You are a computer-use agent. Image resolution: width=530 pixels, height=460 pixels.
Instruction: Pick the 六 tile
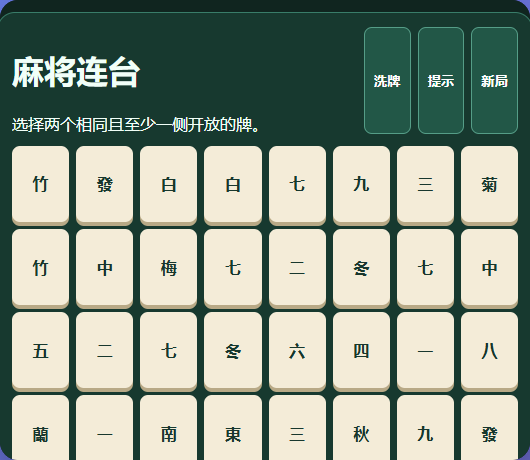[297, 352]
